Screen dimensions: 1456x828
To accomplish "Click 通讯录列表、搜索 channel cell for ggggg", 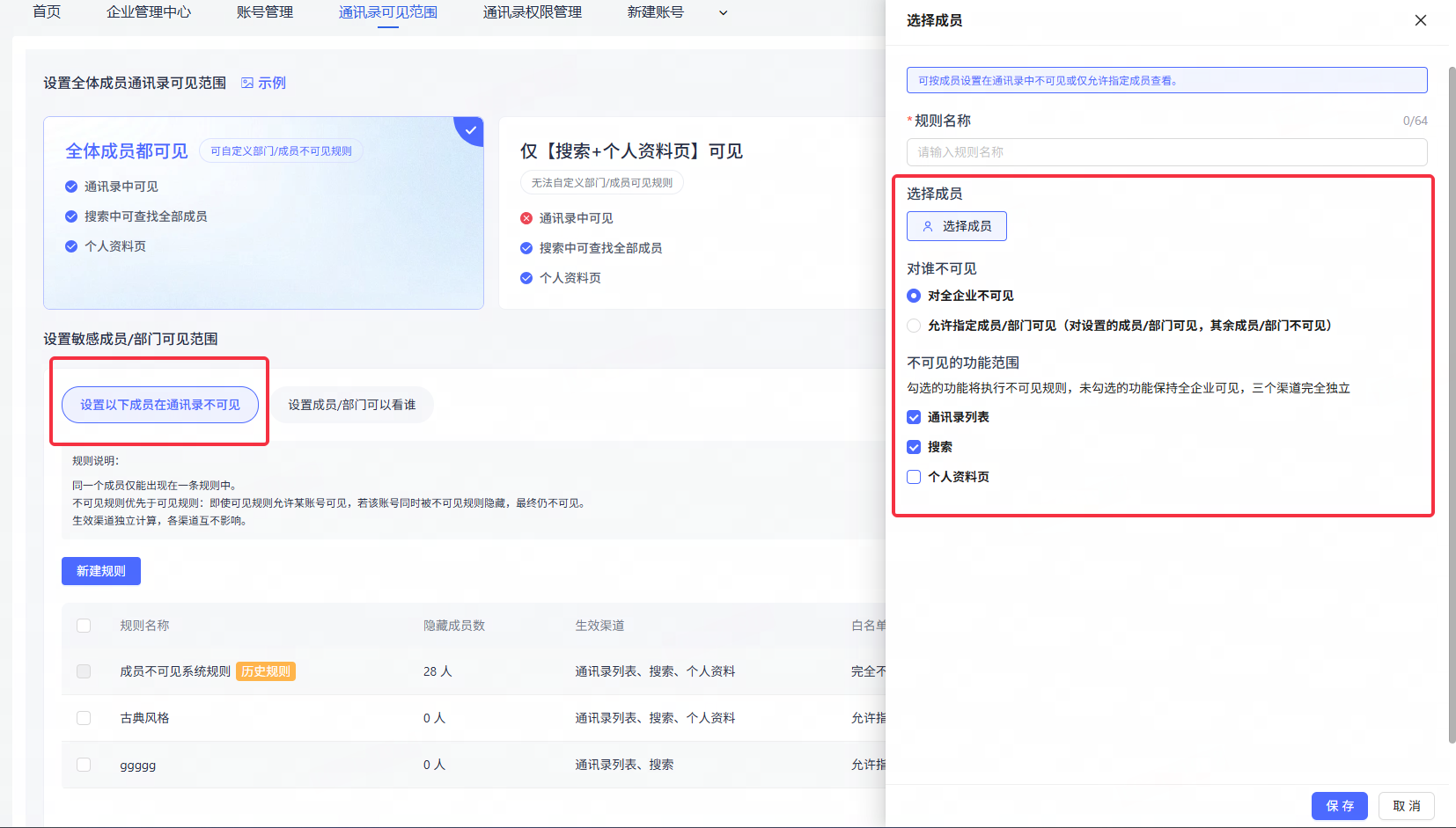I will click(624, 765).
